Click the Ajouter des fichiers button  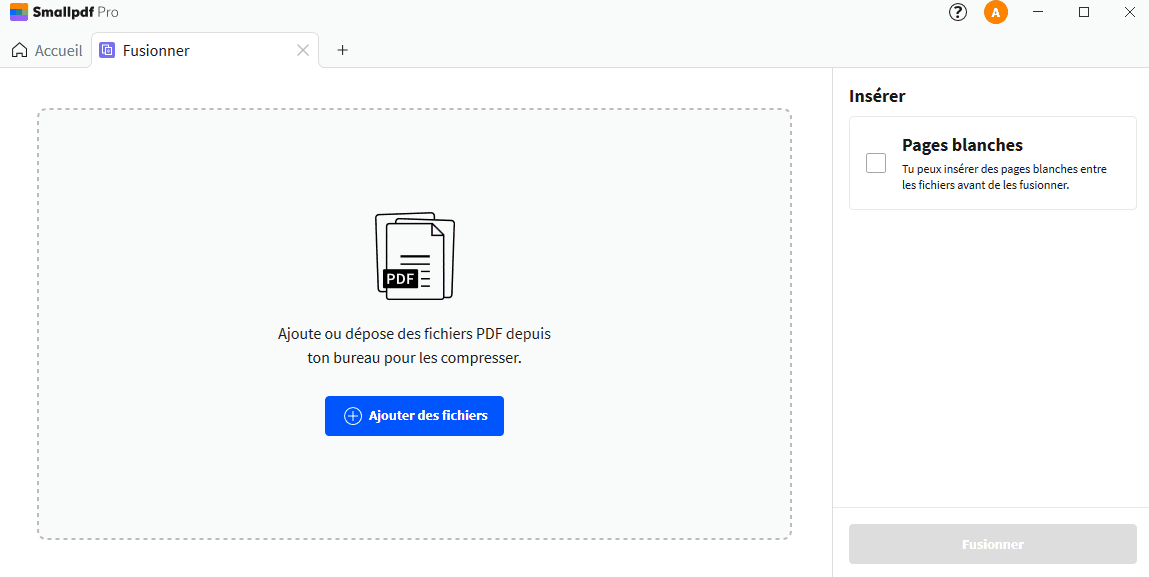(x=414, y=416)
